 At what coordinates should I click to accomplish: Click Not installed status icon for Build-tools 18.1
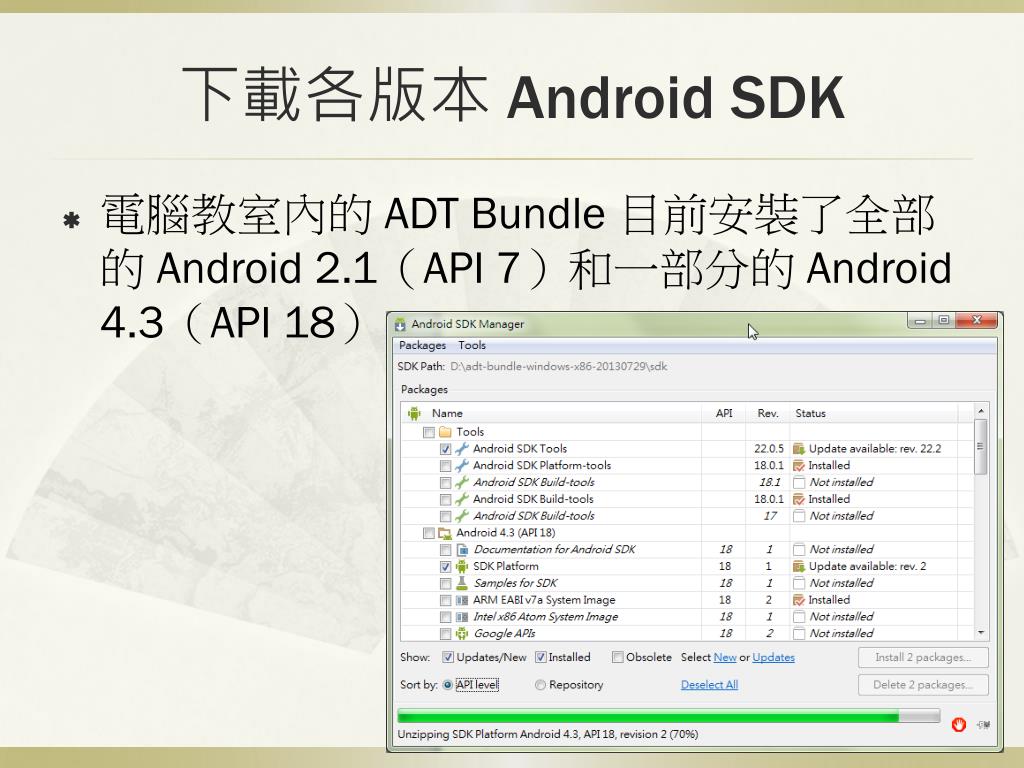tap(799, 483)
